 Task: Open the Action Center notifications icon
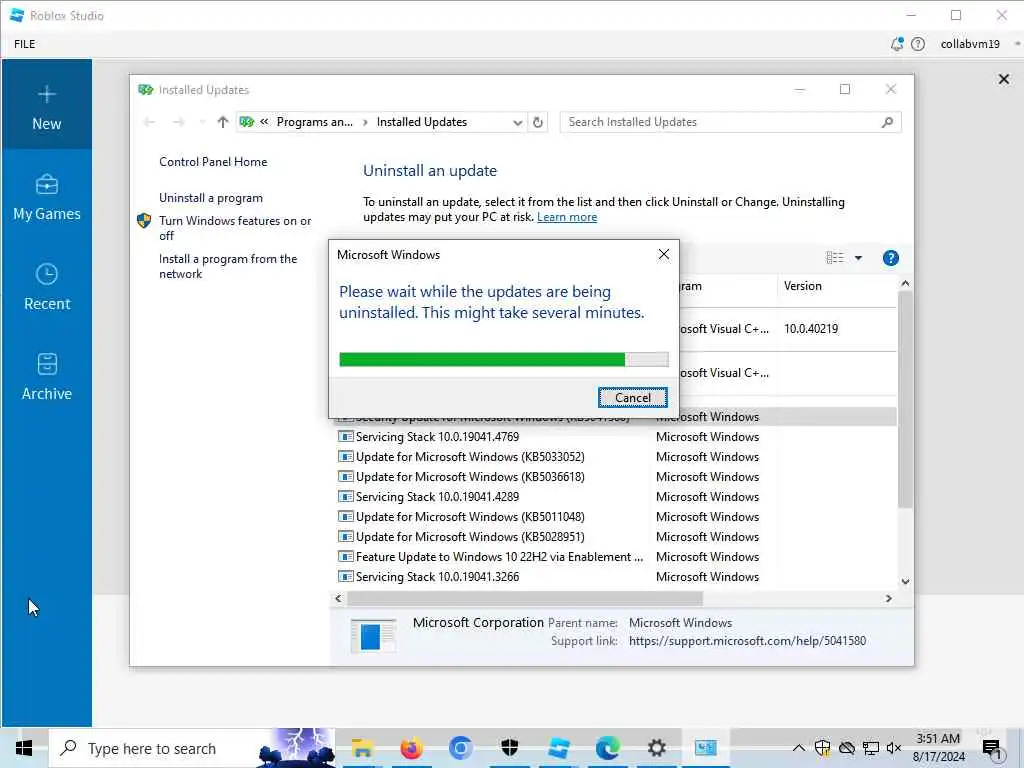(991, 749)
